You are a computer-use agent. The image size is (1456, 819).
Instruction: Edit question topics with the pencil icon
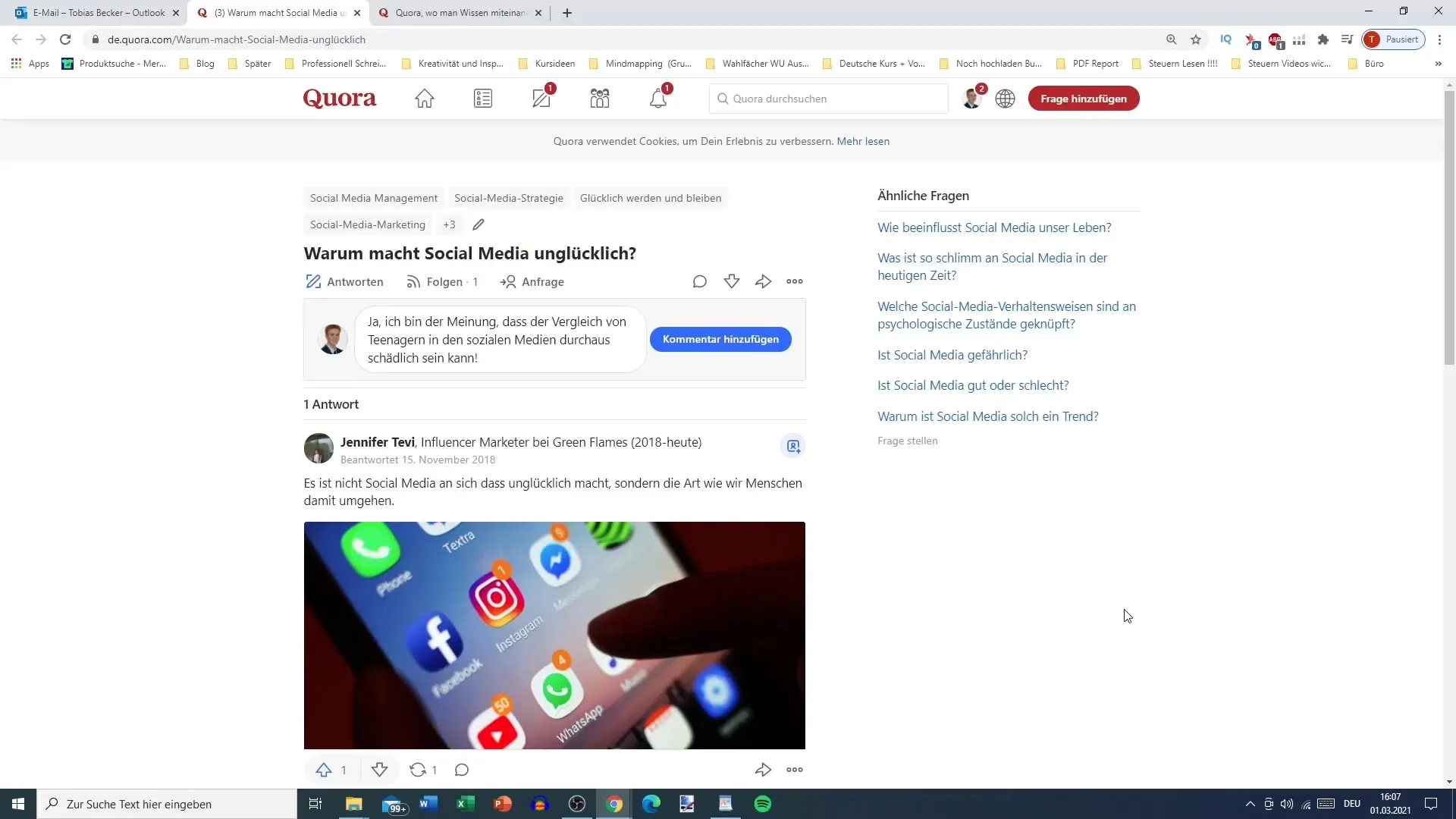(479, 224)
